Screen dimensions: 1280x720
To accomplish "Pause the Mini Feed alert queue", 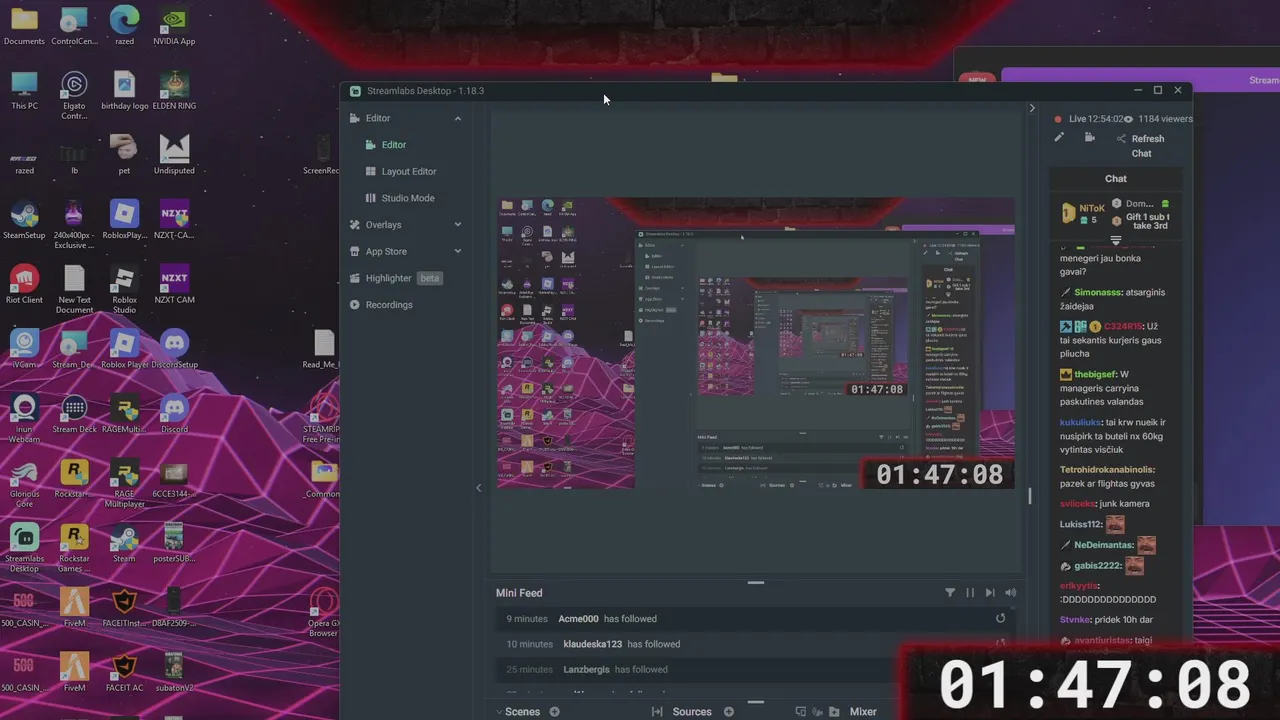I will pos(970,593).
